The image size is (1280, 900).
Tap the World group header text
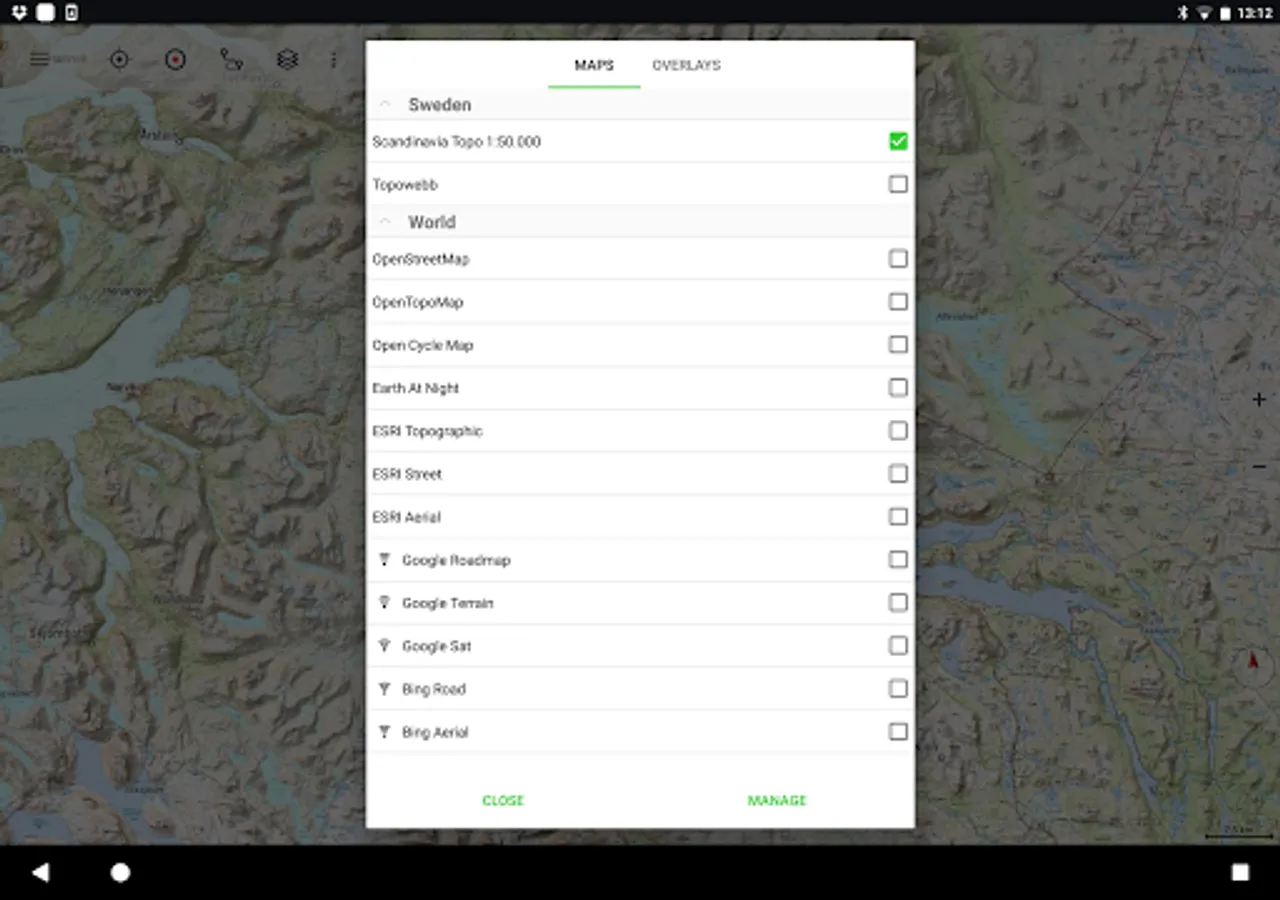coord(432,222)
